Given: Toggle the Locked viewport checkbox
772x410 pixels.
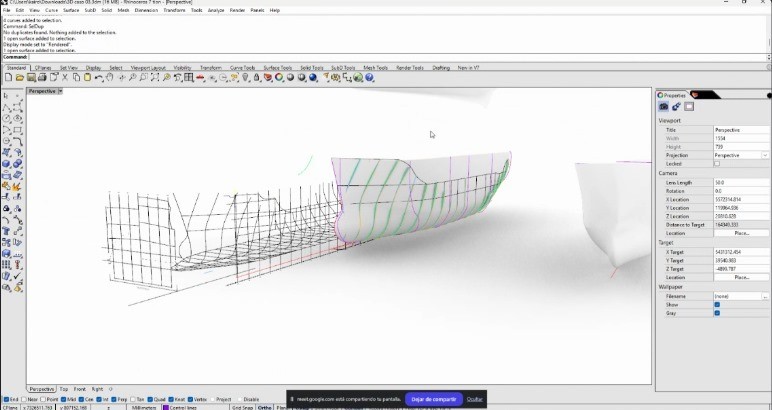Looking at the screenshot, I should click(x=717, y=163).
